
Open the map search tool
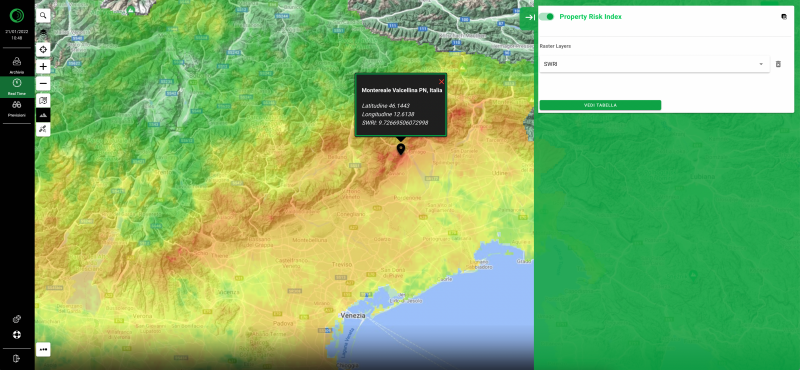point(43,16)
